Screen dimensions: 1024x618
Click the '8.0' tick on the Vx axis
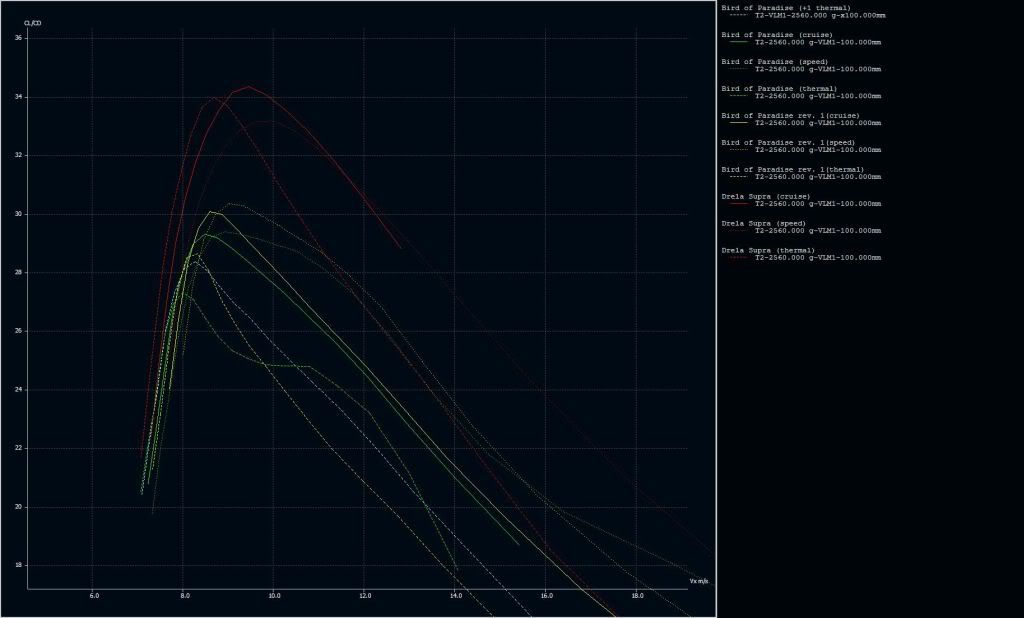click(185, 596)
